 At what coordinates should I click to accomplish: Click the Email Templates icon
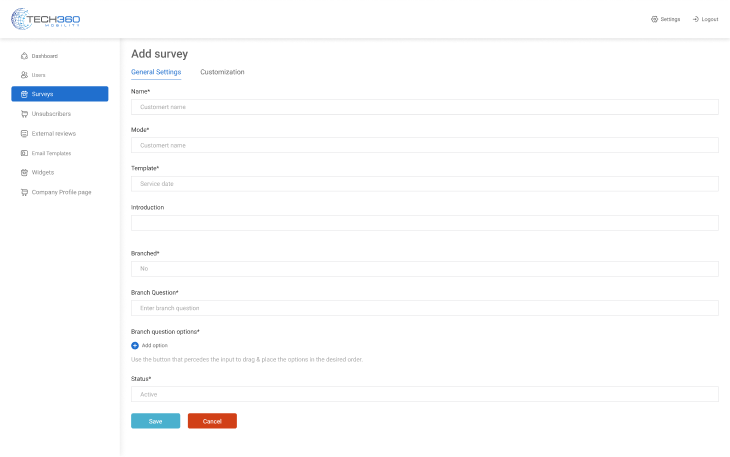coord(24,153)
